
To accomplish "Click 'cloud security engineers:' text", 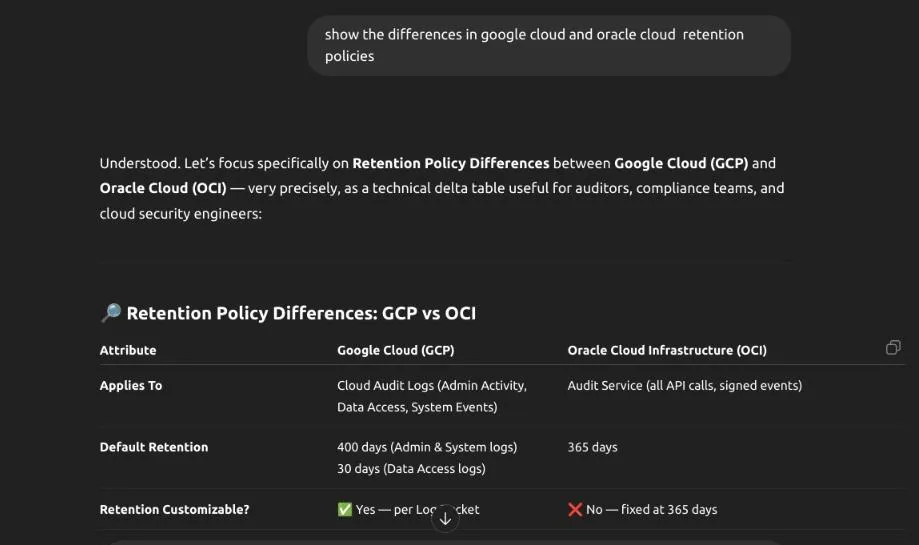I will pyautogui.click(x=181, y=213).
